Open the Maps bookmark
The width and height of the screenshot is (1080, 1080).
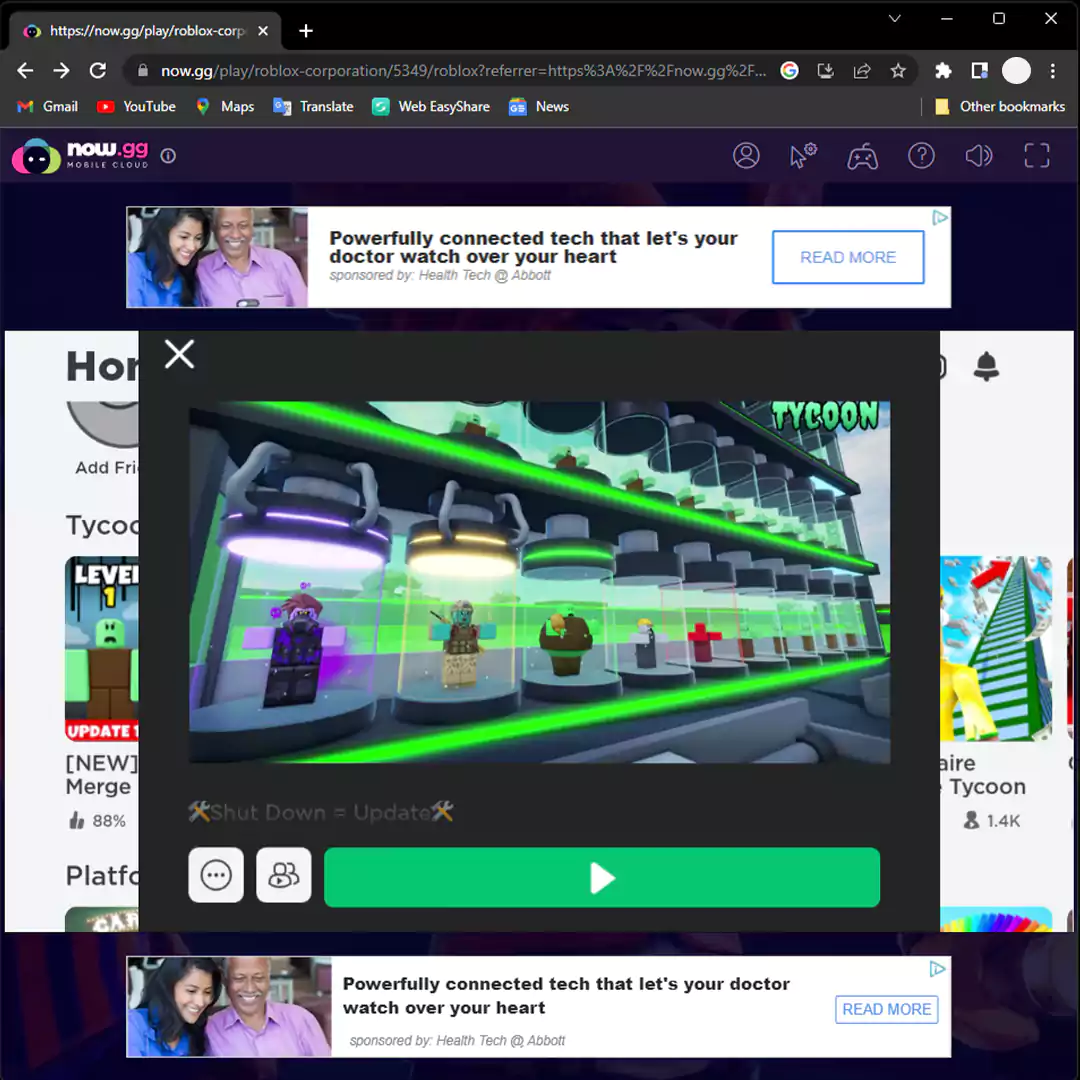tap(225, 107)
